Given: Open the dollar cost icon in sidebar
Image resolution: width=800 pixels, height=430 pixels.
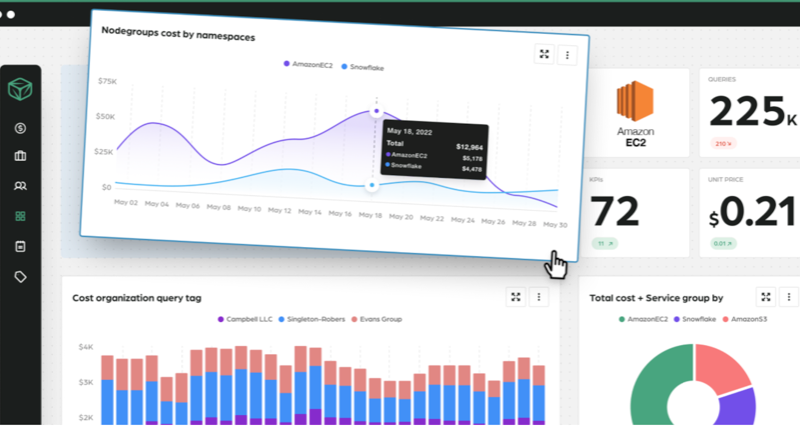Looking at the screenshot, I should (20, 128).
